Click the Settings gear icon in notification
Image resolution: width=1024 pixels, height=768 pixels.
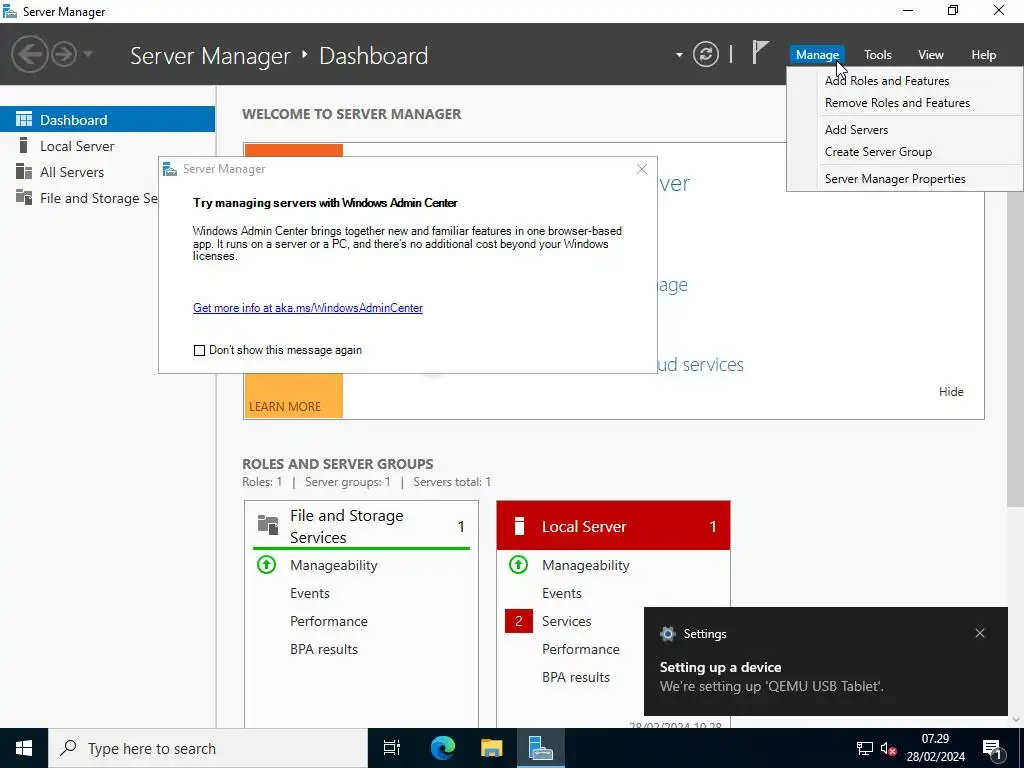pos(667,633)
